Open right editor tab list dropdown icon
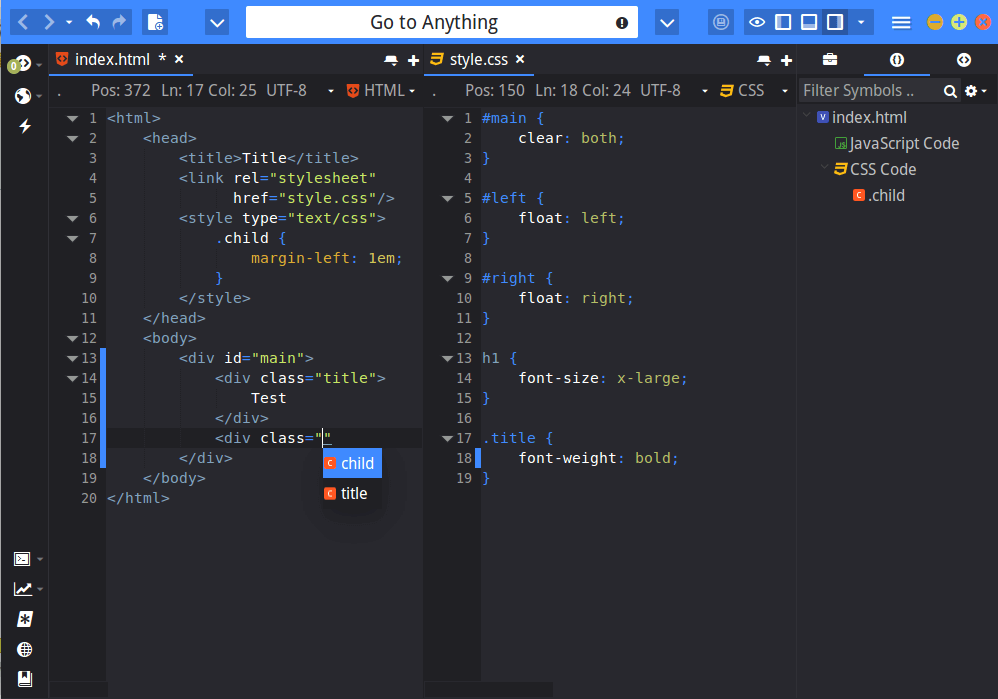 (x=764, y=60)
